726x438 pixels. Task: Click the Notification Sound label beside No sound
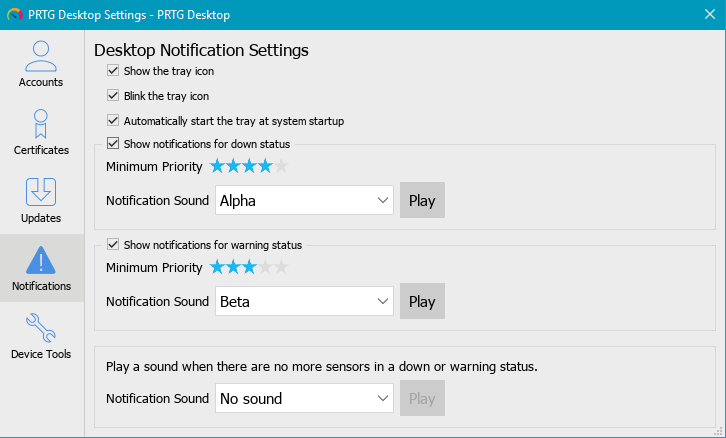[x=157, y=398]
